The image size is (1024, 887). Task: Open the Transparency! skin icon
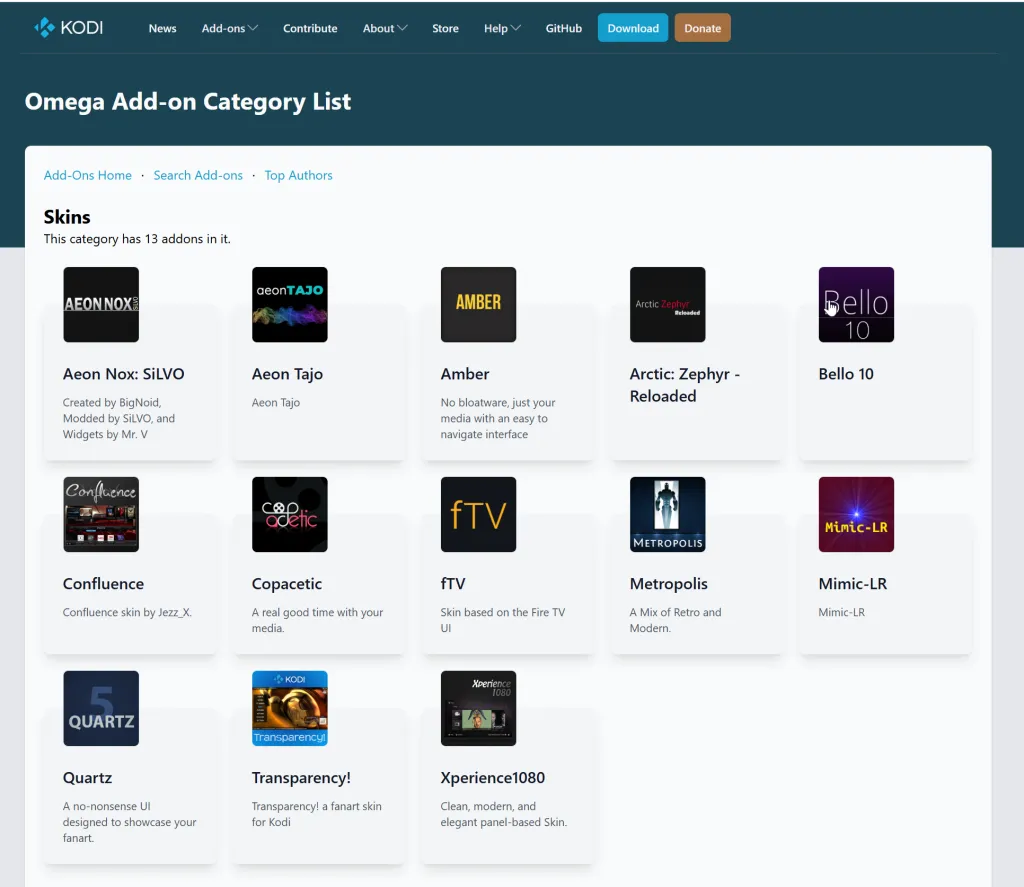[x=290, y=709]
